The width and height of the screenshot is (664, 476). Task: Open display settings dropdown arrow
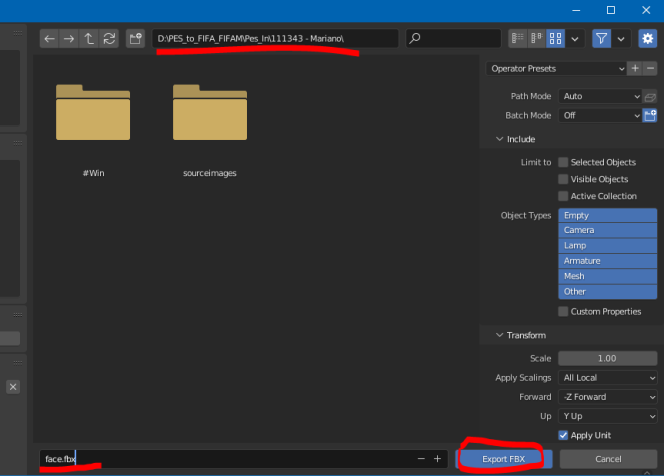[575, 39]
